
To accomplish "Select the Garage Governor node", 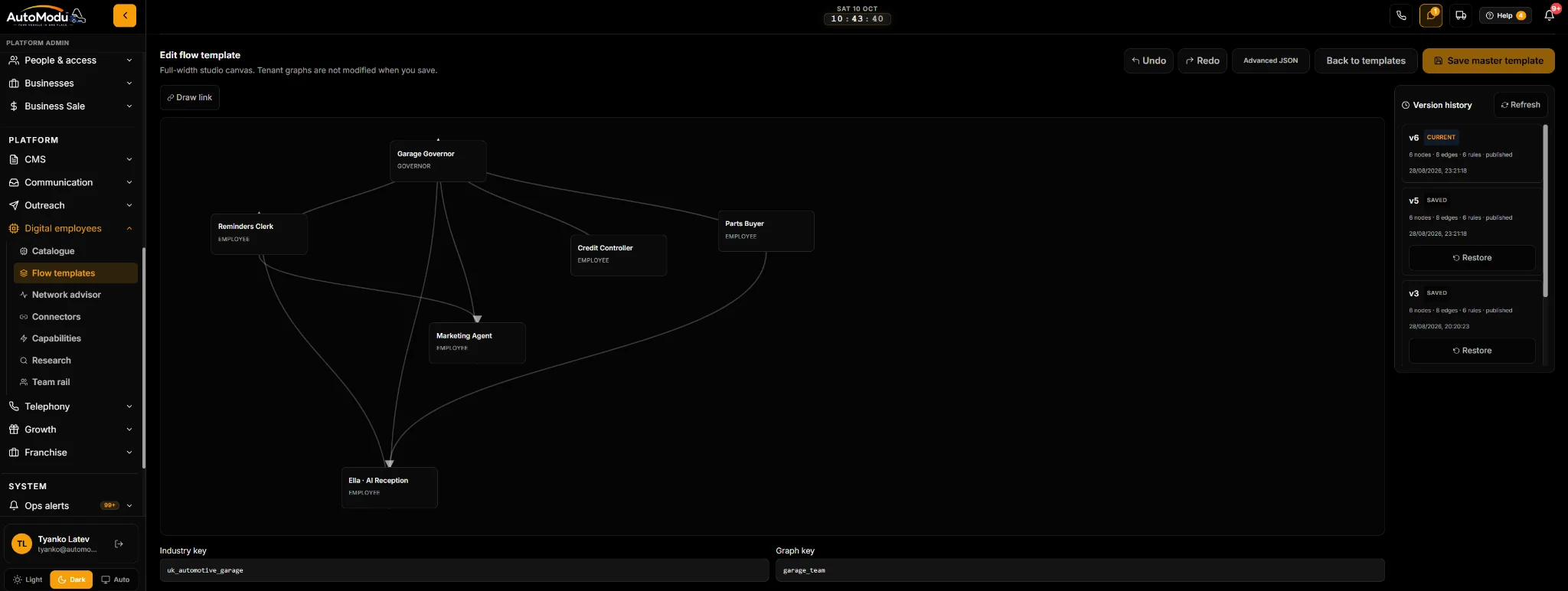I will point(438,161).
